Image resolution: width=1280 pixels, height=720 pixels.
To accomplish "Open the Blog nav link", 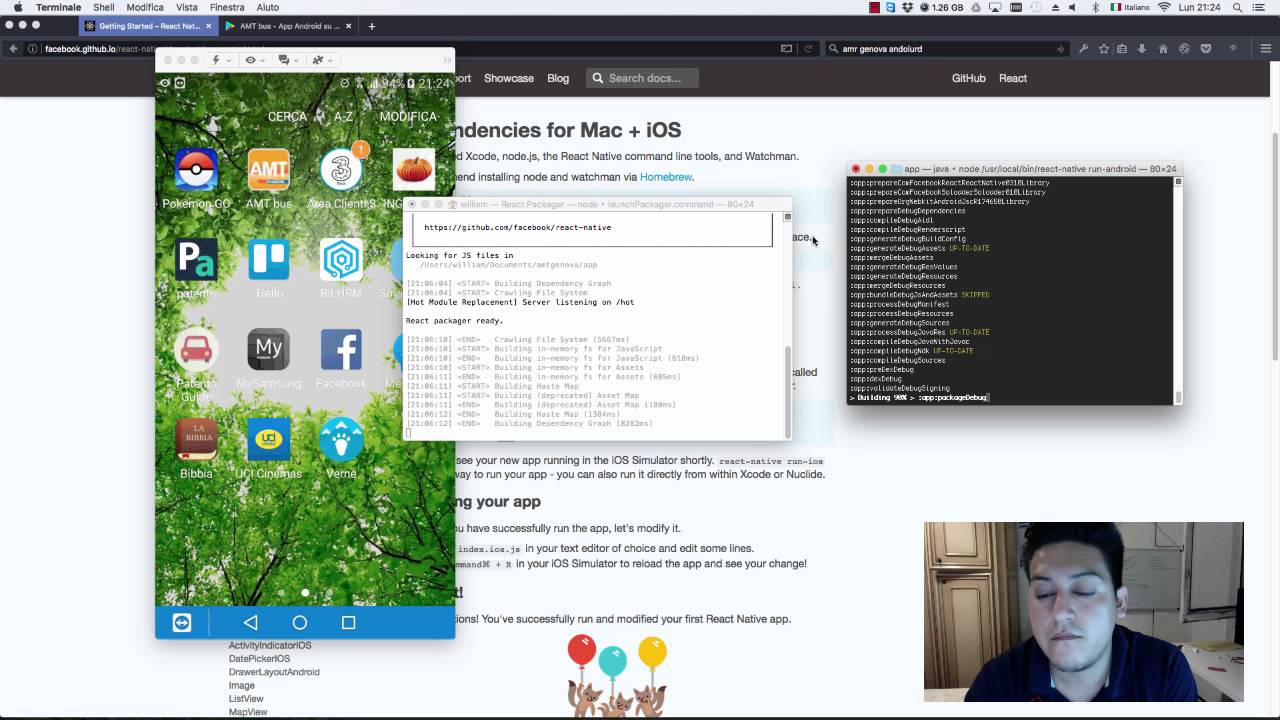I will pos(558,78).
